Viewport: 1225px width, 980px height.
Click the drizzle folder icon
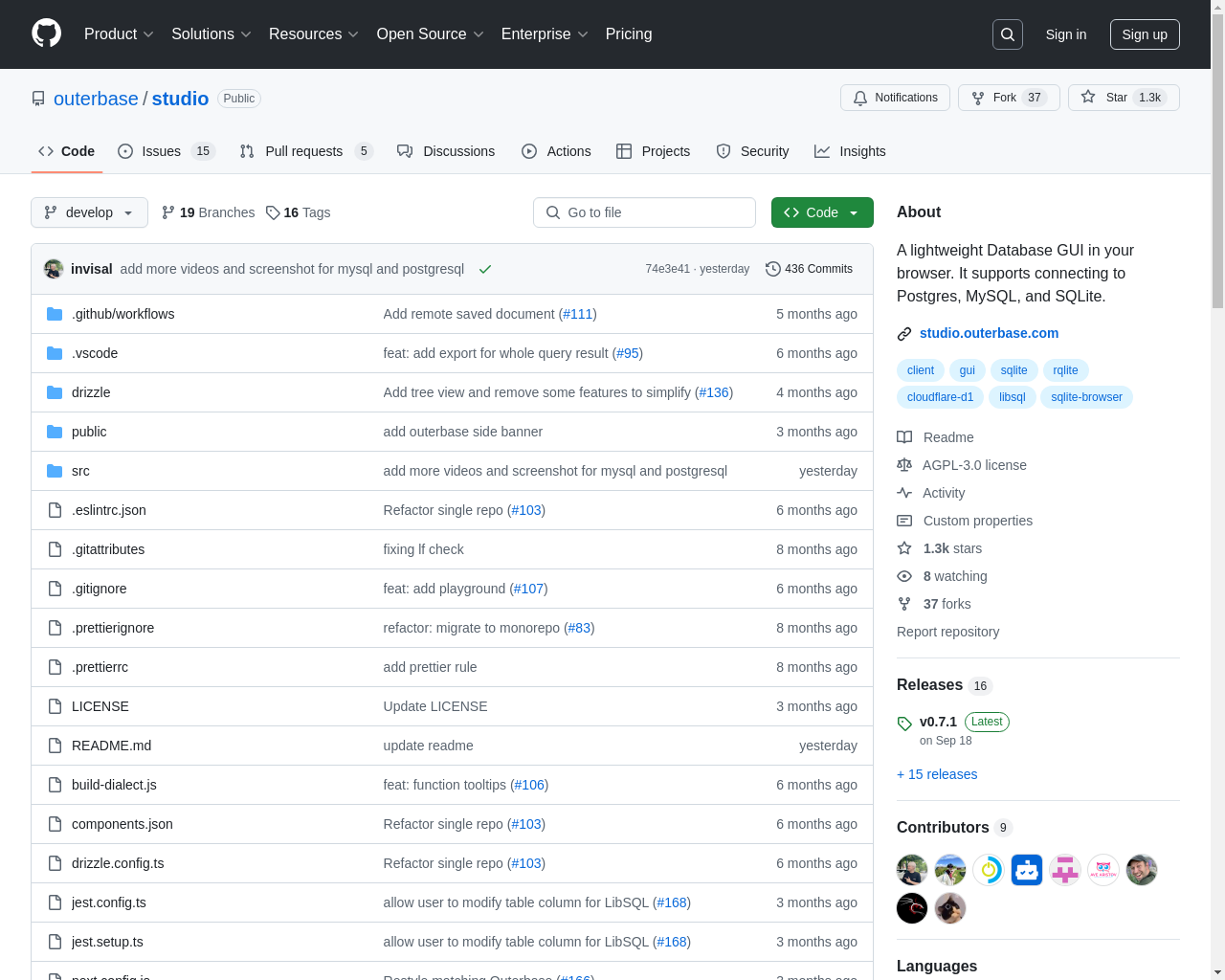coord(55,392)
